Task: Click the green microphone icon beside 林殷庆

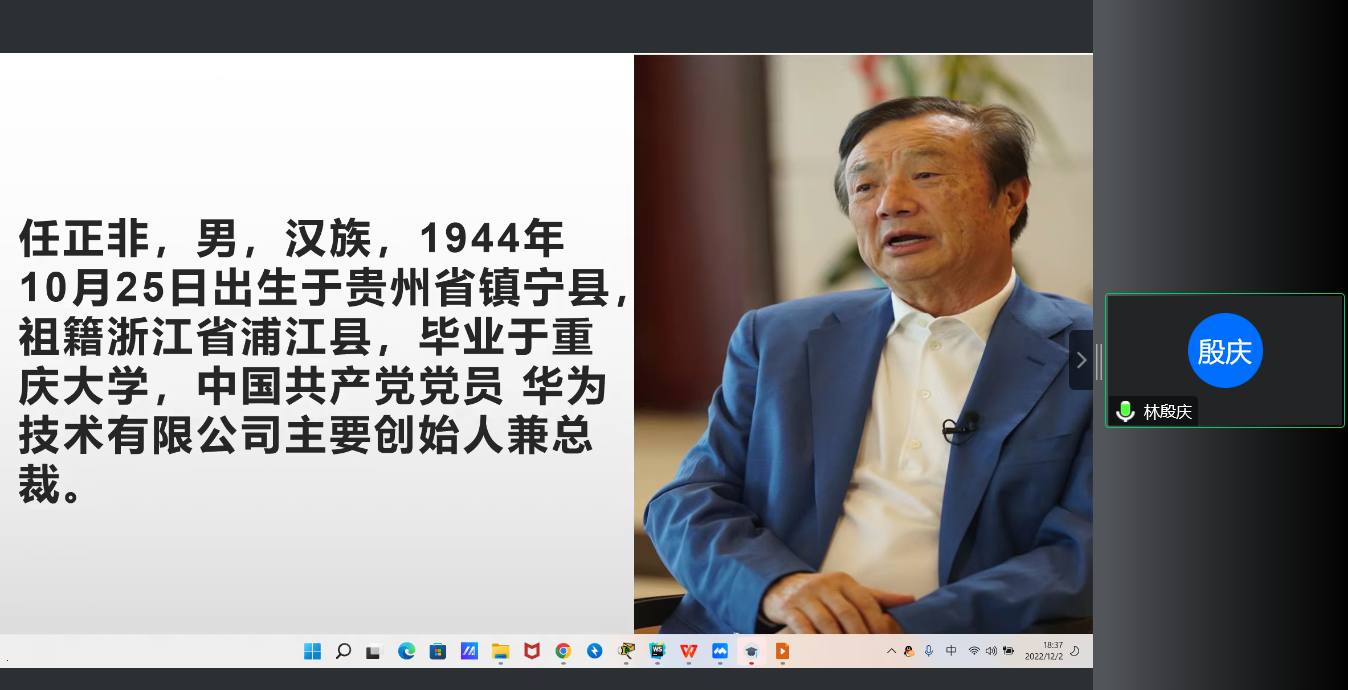Action: pos(1125,411)
